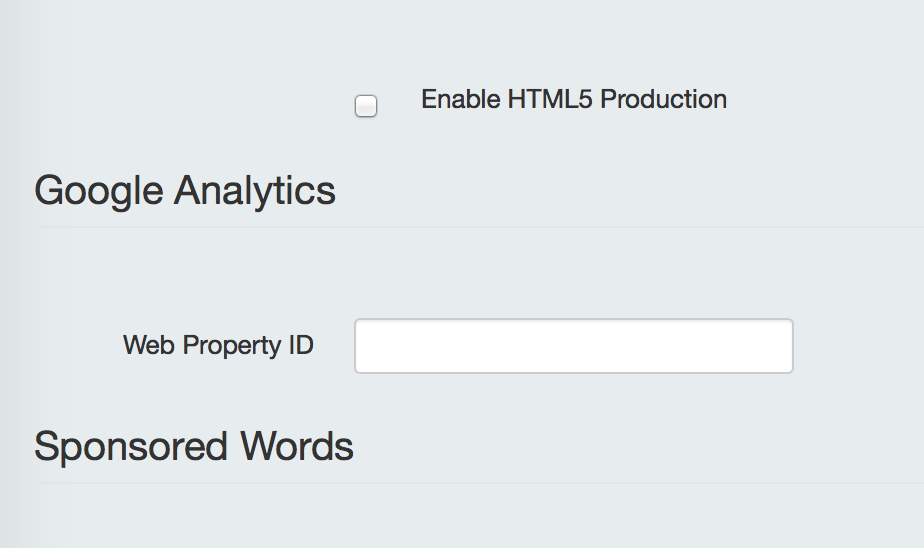Image resolution: width=924 pixels, height=548 pixels.
Task: Place cursor at left edge of Property ID input
Action: click(361, 346)
